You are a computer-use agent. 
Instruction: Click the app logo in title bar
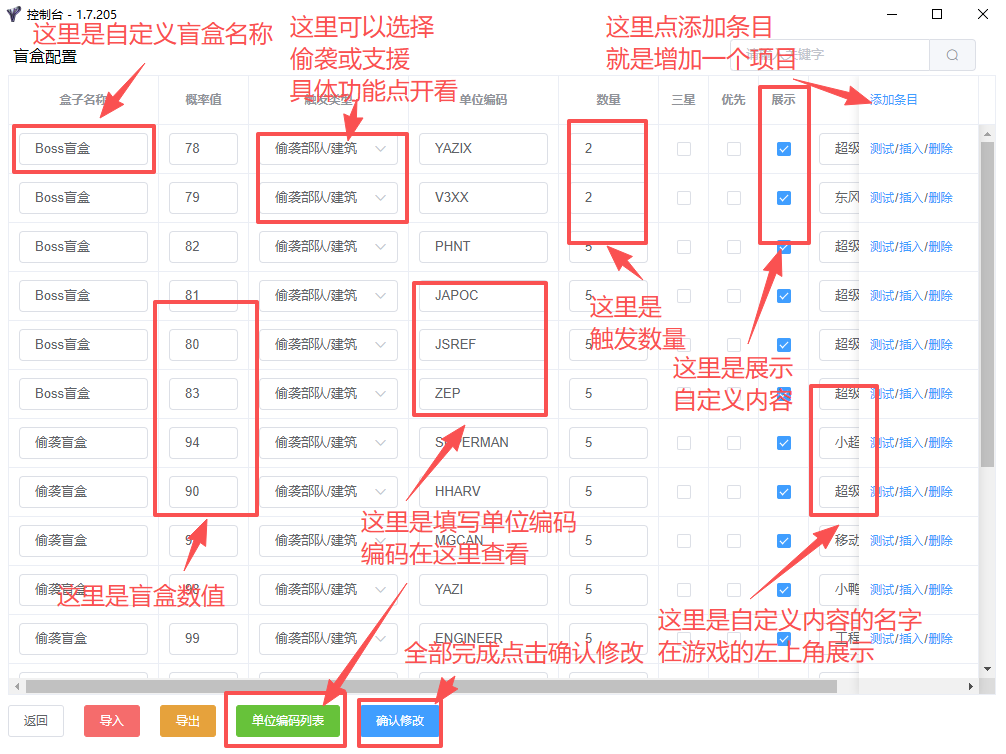tap(14, 15)
